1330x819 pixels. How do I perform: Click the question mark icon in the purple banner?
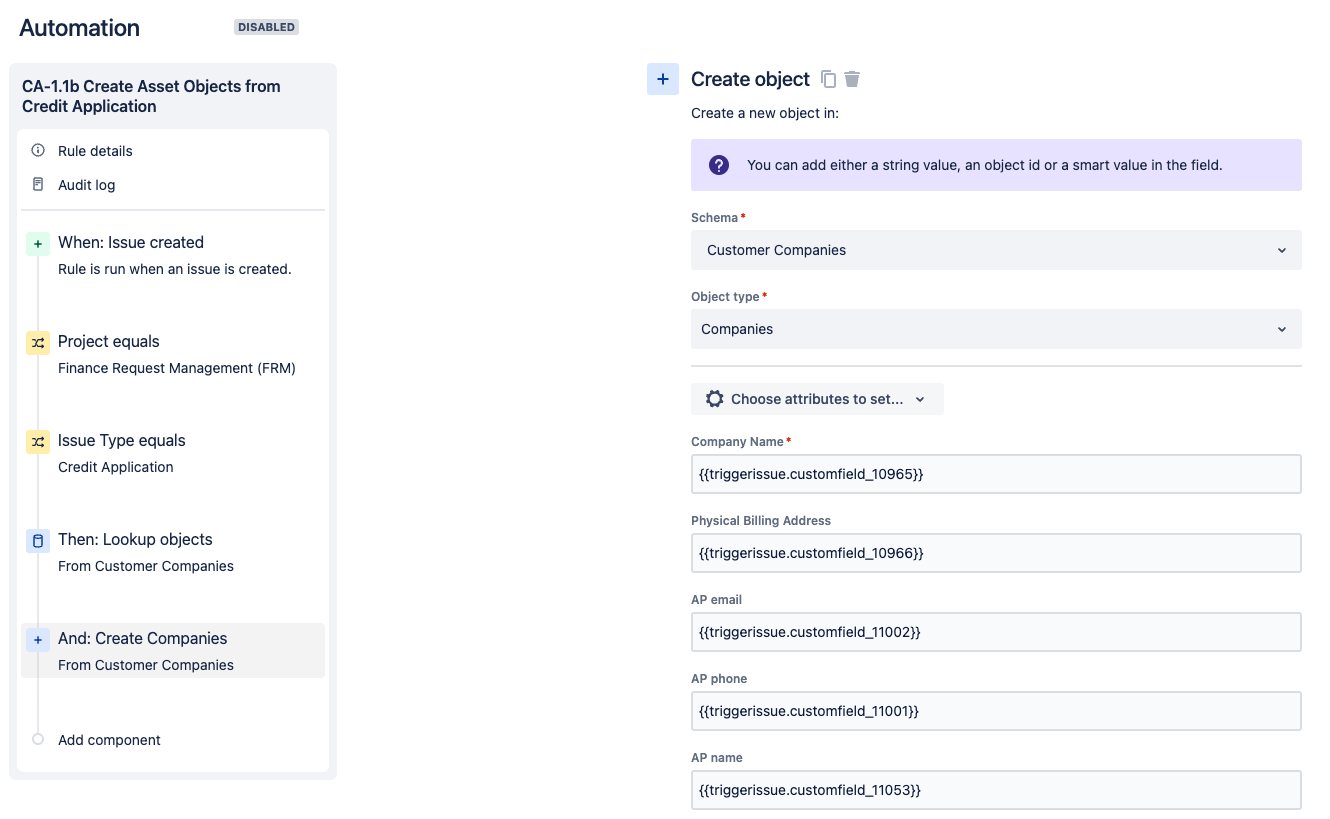tap(719, 164)
